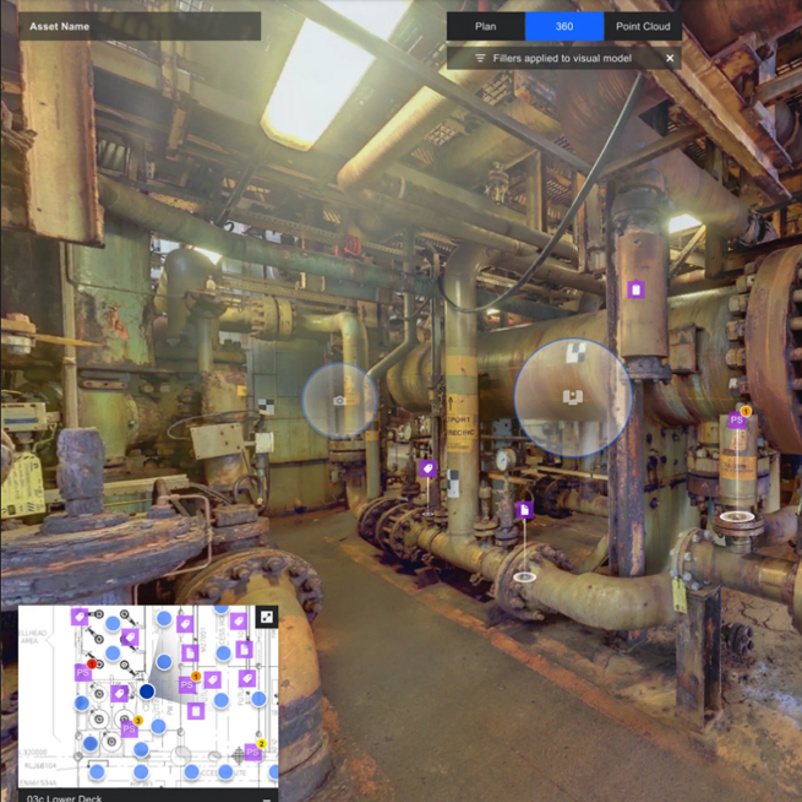Click the filter icon in the filters banner
This screenshot has width=802, height=802.
click(480, 58)
